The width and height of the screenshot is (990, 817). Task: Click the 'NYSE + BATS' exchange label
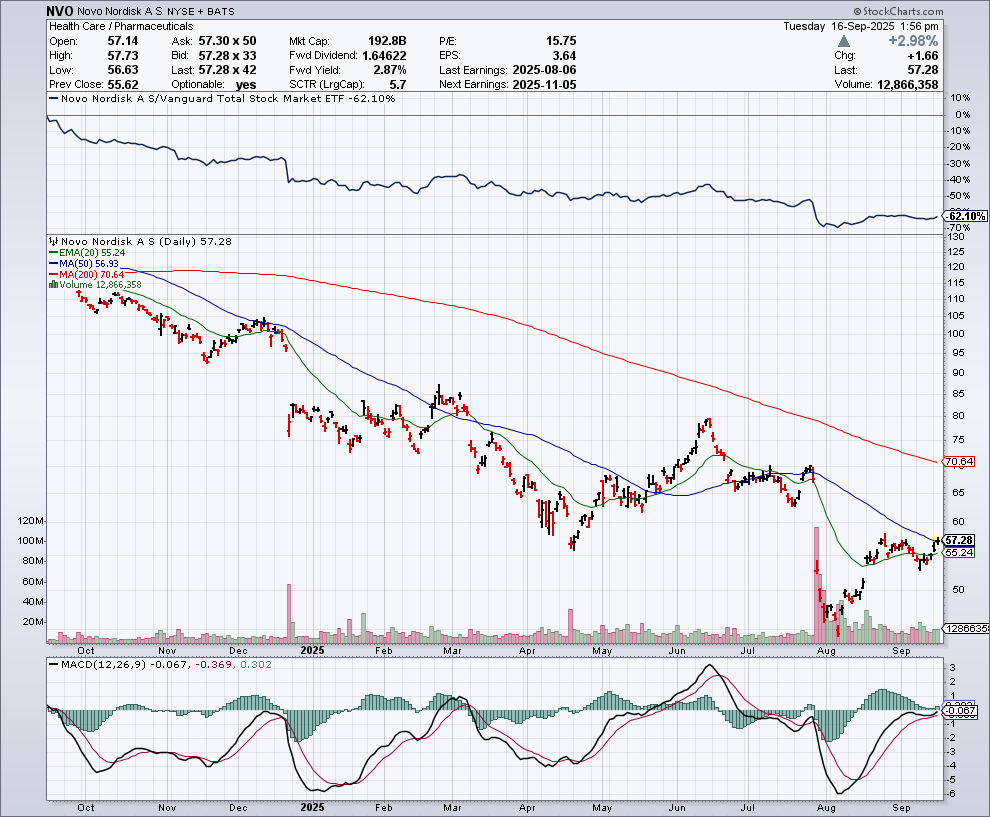click(200, 11)
